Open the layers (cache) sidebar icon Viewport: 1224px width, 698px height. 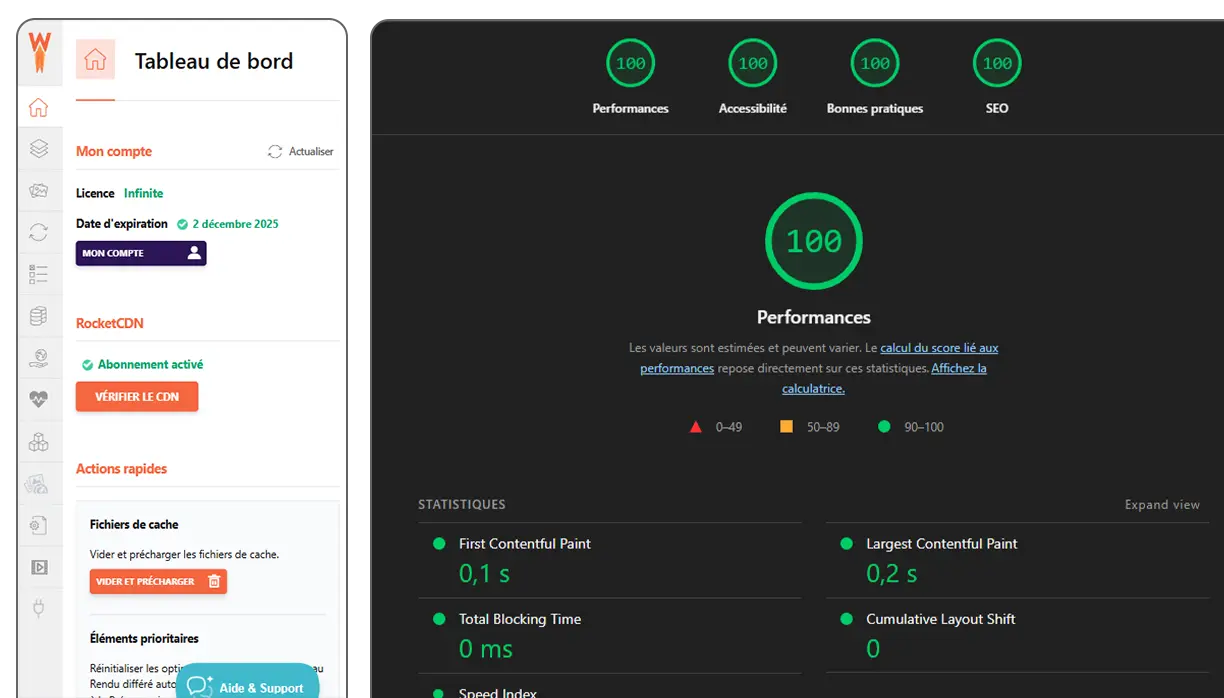[x=39, y=149]
